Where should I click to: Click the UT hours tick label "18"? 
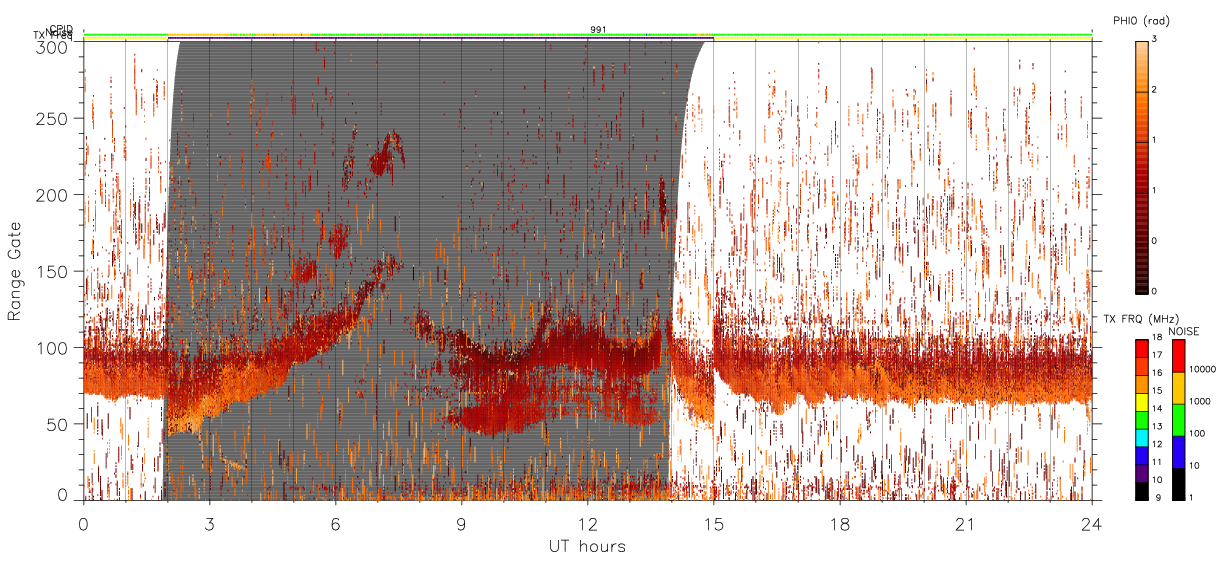click(x=840, y=523)
